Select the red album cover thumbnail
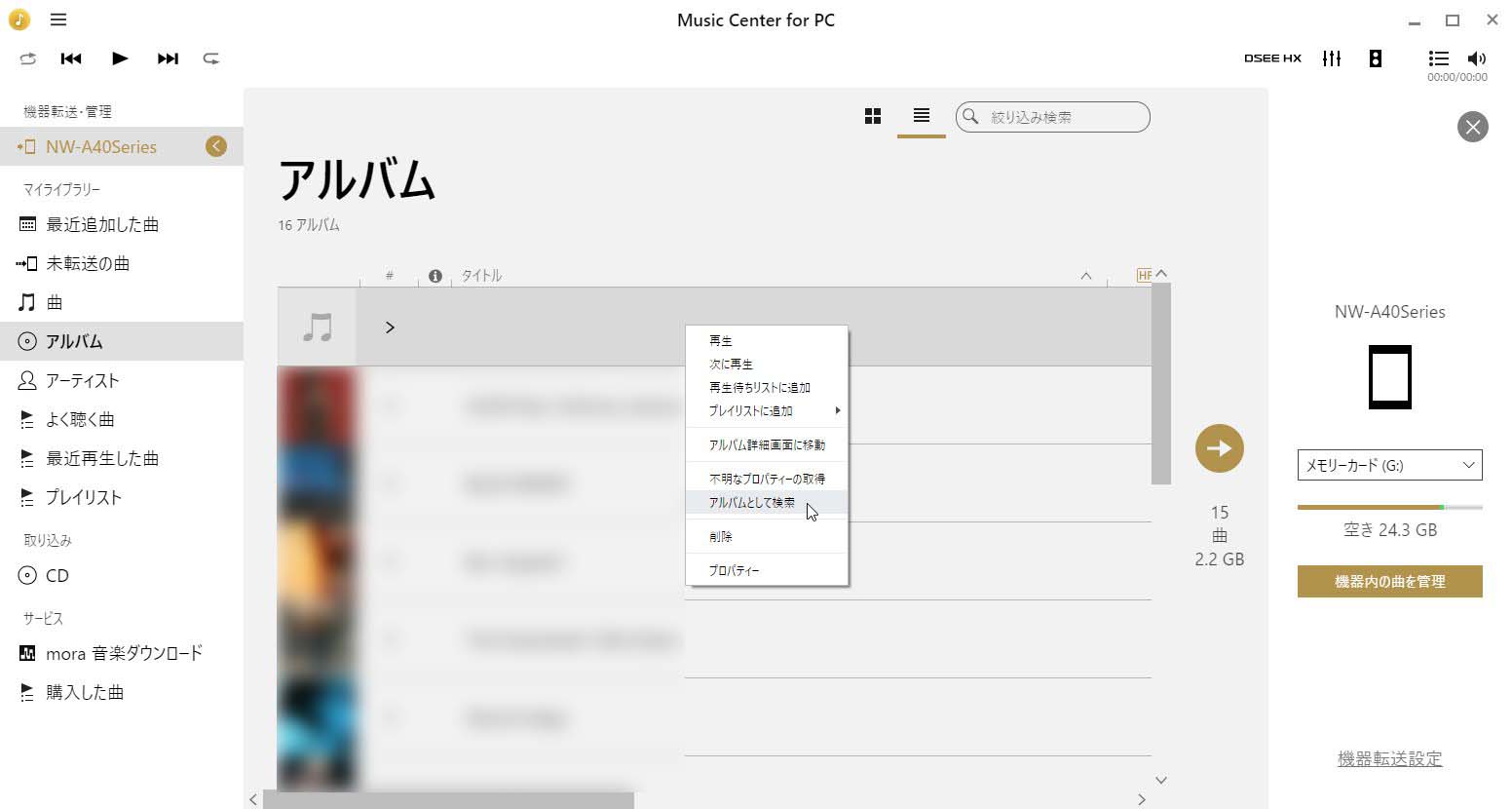This screenshot has width=1512, height=809. pyautogui.click(x=317, y=405)
